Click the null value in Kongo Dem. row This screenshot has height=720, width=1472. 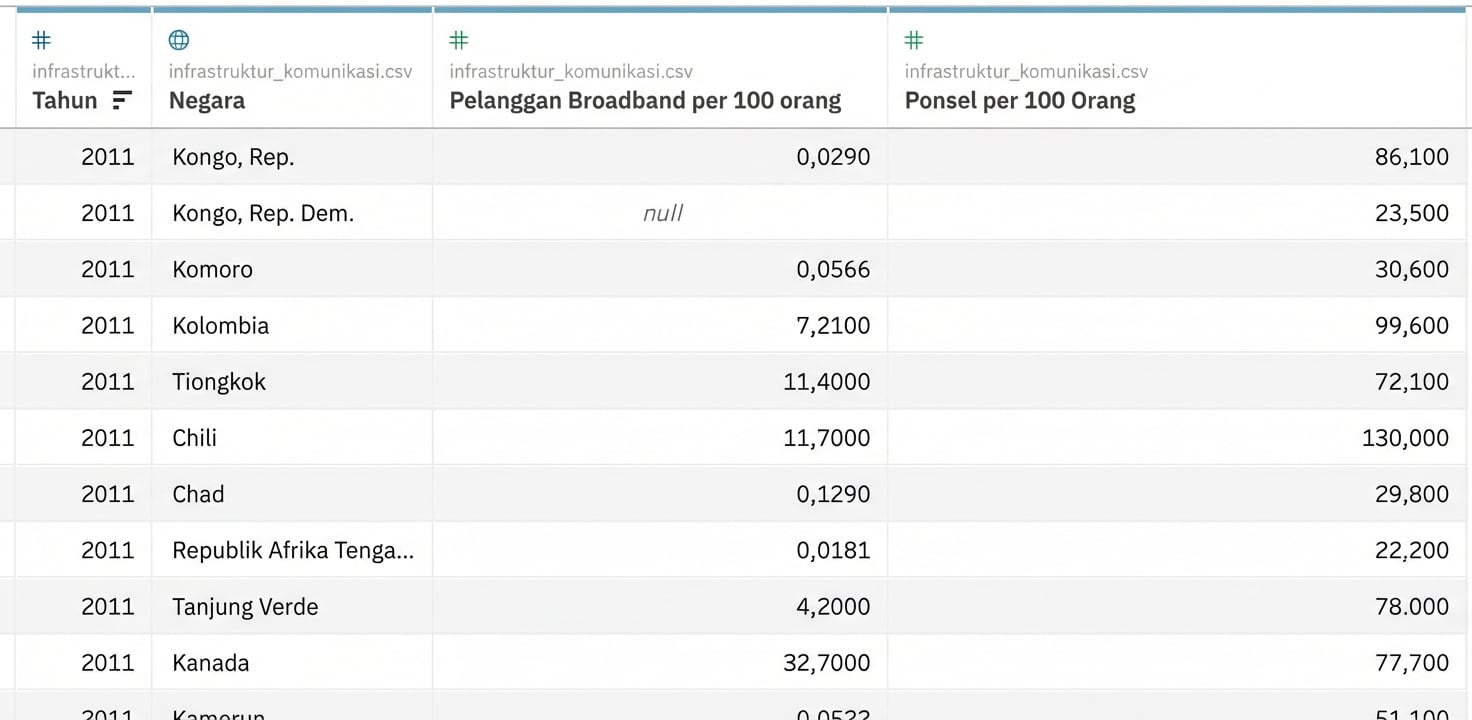(x=662, y=212)
